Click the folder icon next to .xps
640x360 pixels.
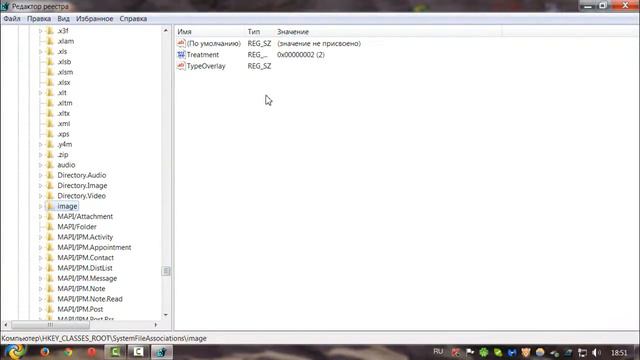[50, 134]
